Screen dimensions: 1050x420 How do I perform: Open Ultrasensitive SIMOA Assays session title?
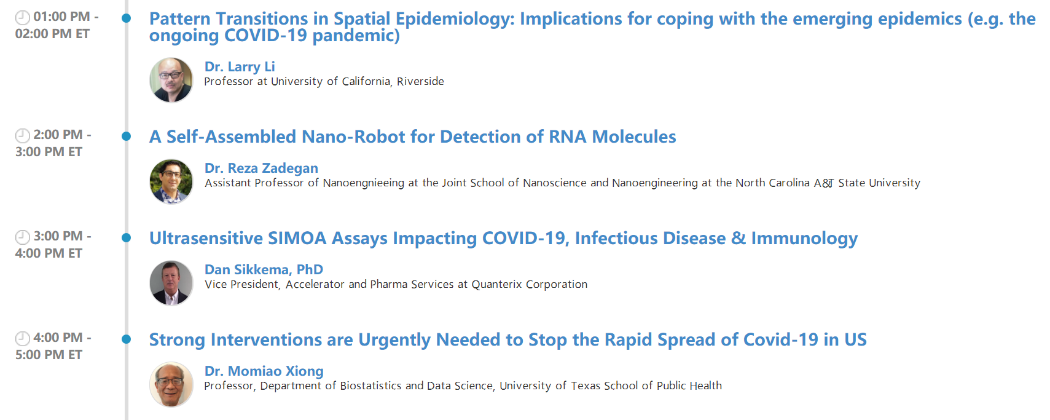(503, 238)
